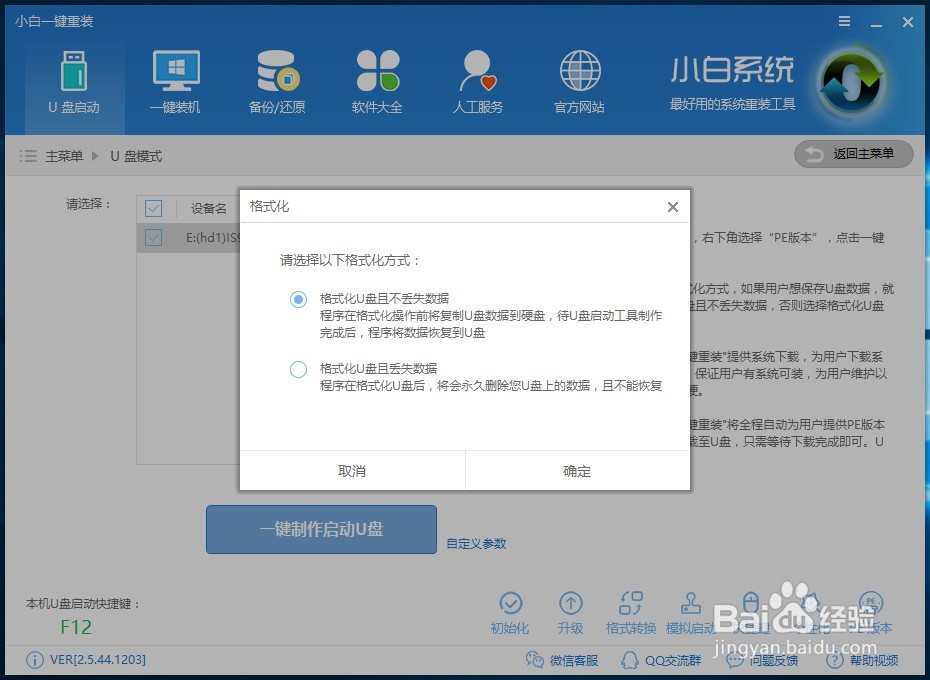The height and width of the screenshot is (680, 930).
Task: Click the 设备名 column header
Action: pos(209,208)
